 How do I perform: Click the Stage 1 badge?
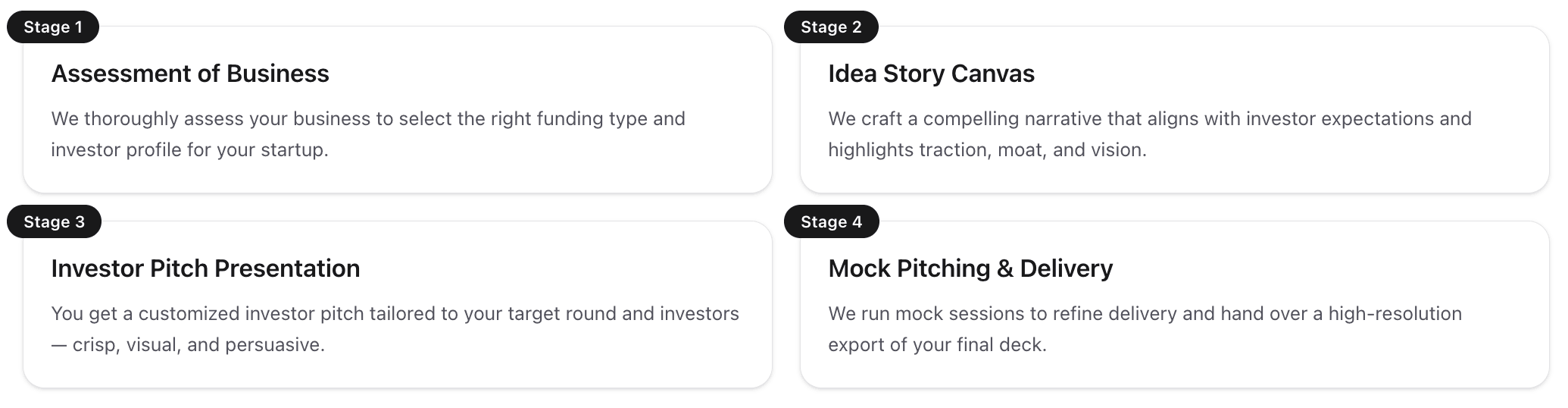coord(52,27)
